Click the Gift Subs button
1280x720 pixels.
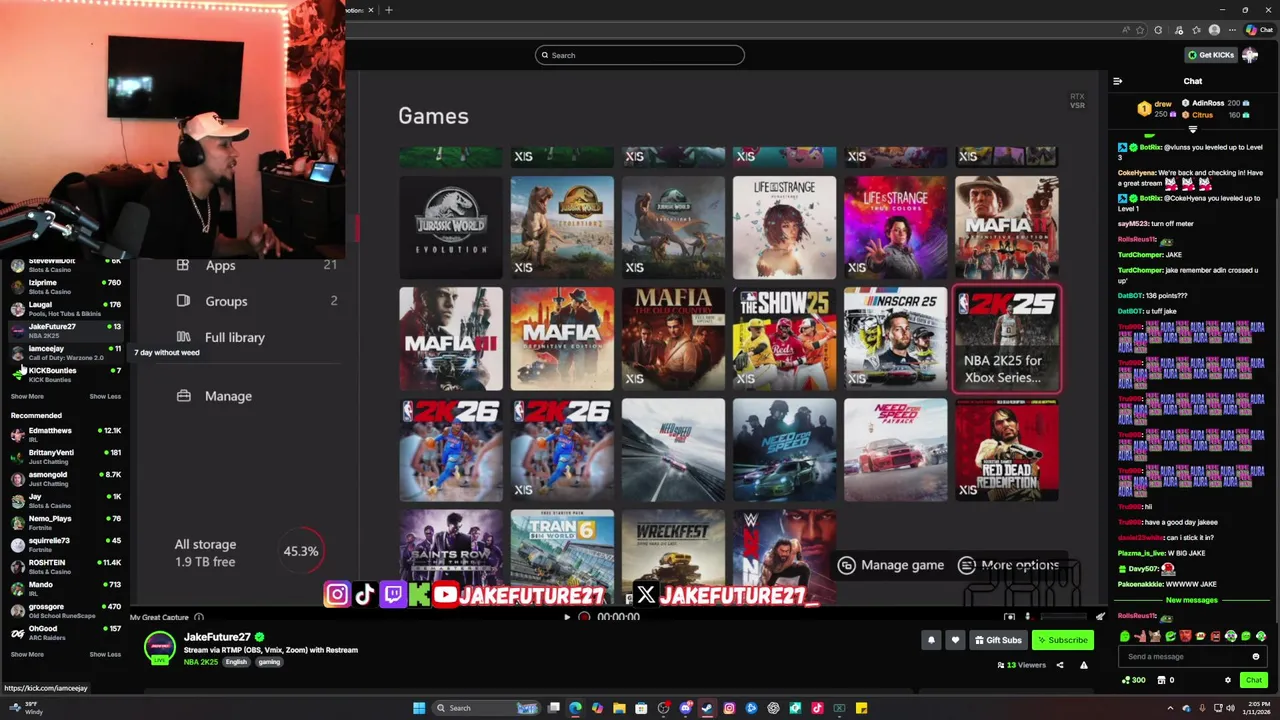998,640
